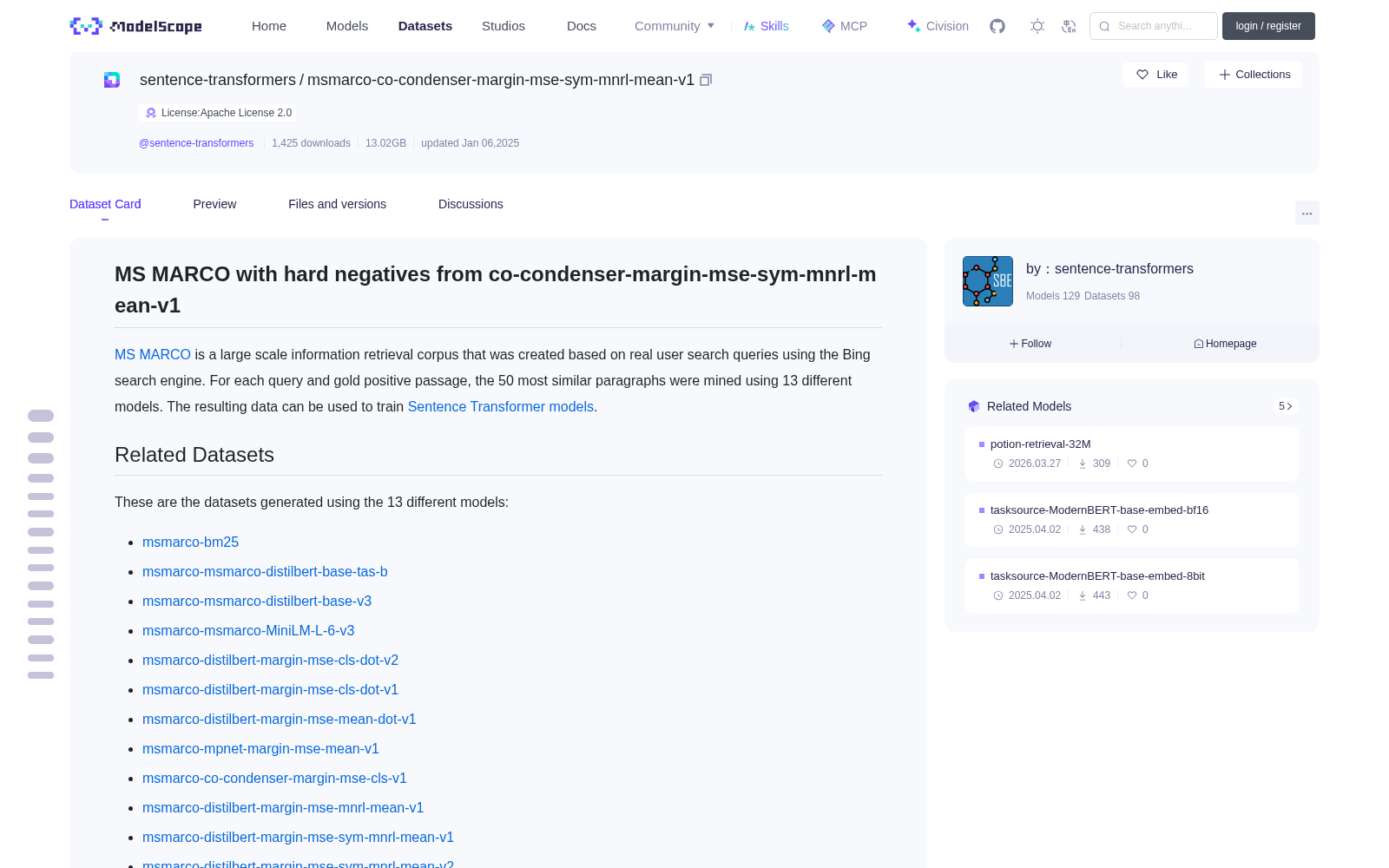Viewport: 1389px width, 868px height.
Task: Switch to the Dataset Card tab
Action: pos(105,204)
